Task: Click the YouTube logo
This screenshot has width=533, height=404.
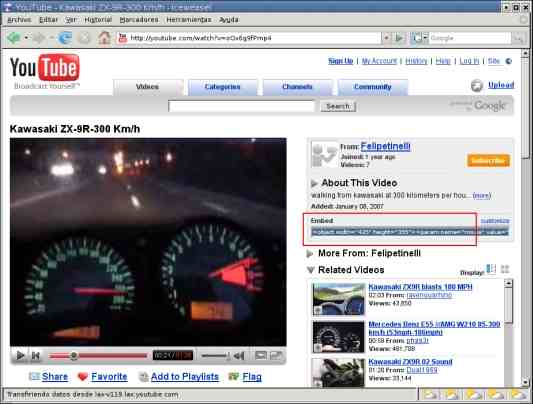Action: pos(45,70)
